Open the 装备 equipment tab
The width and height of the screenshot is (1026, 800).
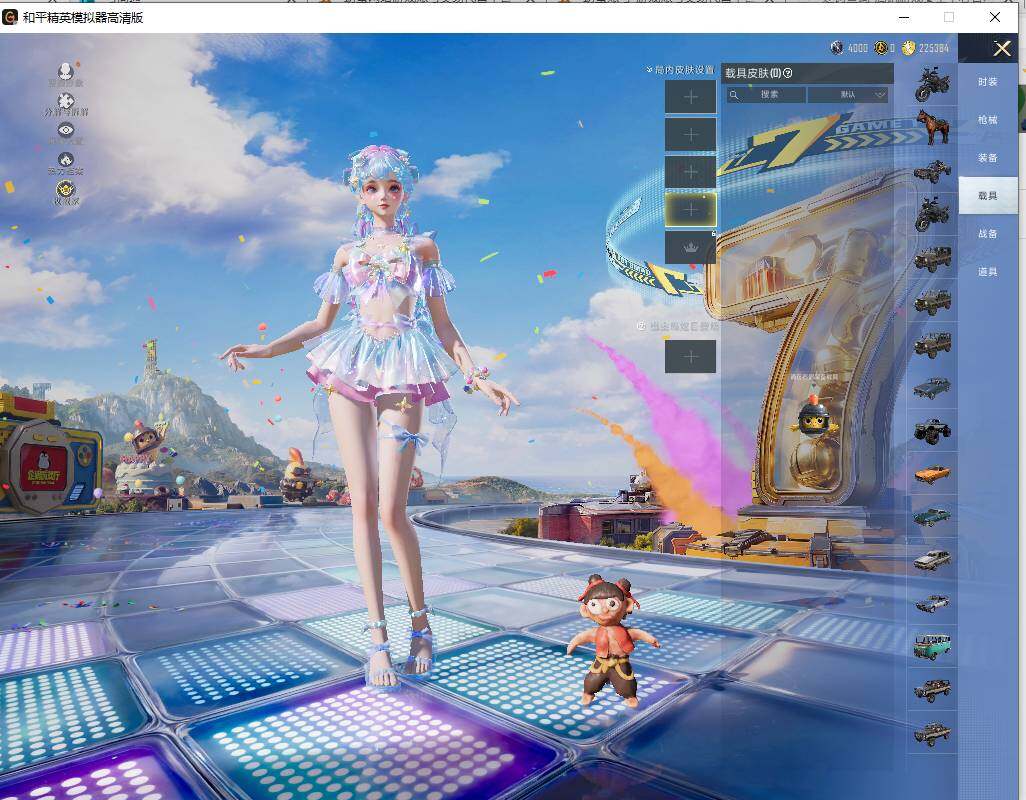[x=987, y=158]
